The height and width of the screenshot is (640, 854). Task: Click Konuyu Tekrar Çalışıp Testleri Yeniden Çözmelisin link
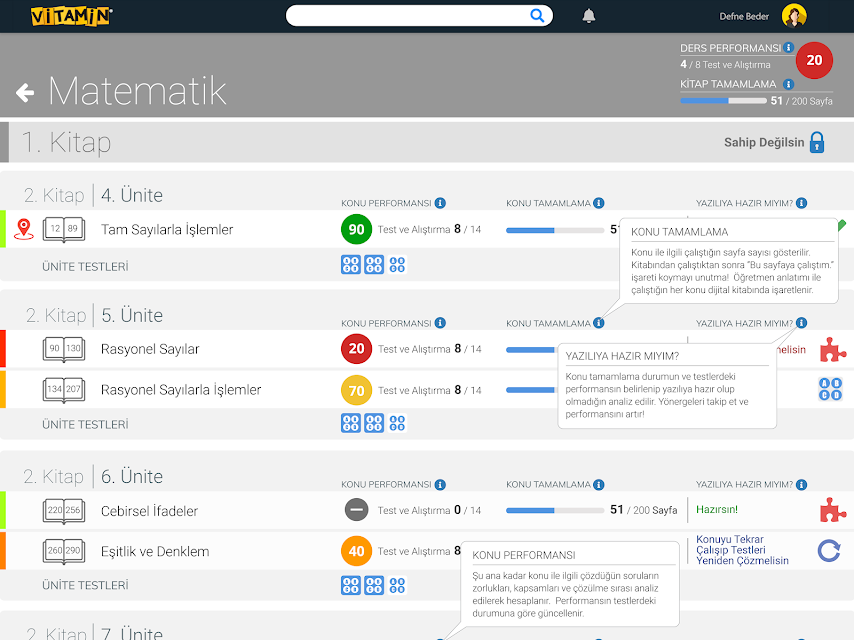tap(742, 550)
